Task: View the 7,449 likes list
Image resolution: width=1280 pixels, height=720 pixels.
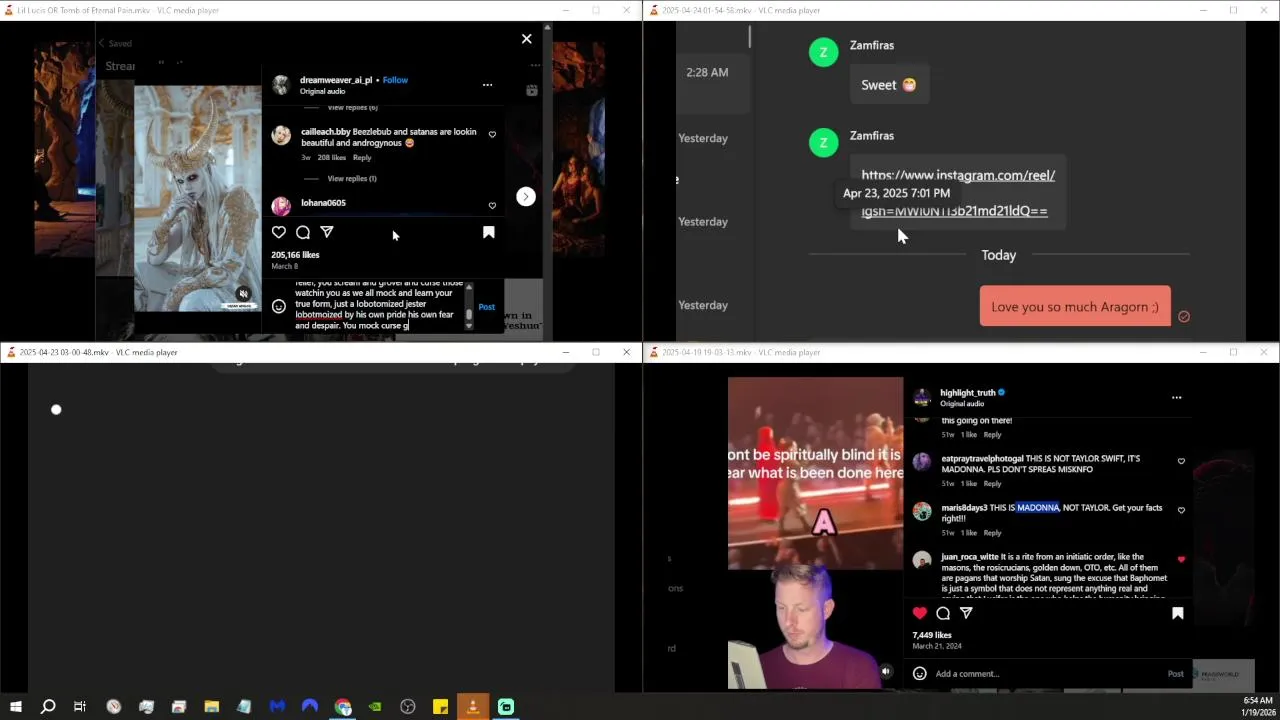Action: 932,635
